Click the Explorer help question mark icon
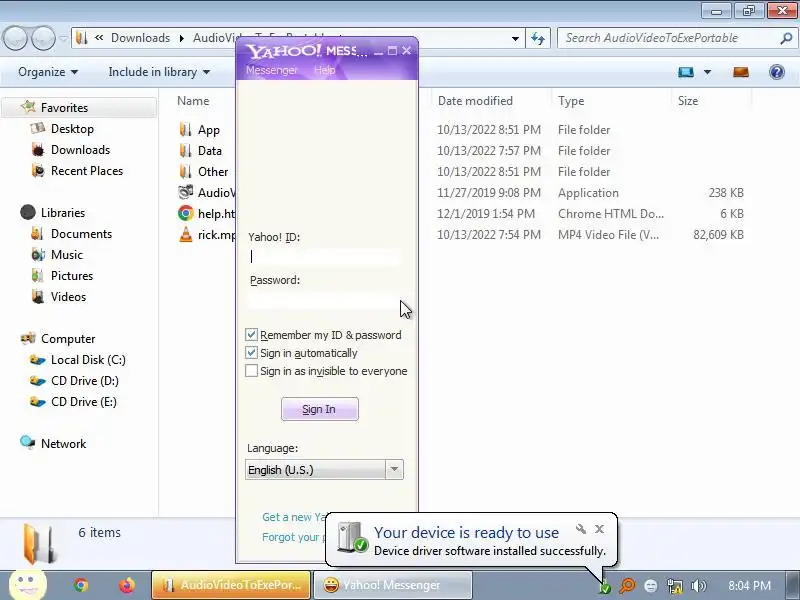Screen dimensions: 800x600 click(777, 72)
